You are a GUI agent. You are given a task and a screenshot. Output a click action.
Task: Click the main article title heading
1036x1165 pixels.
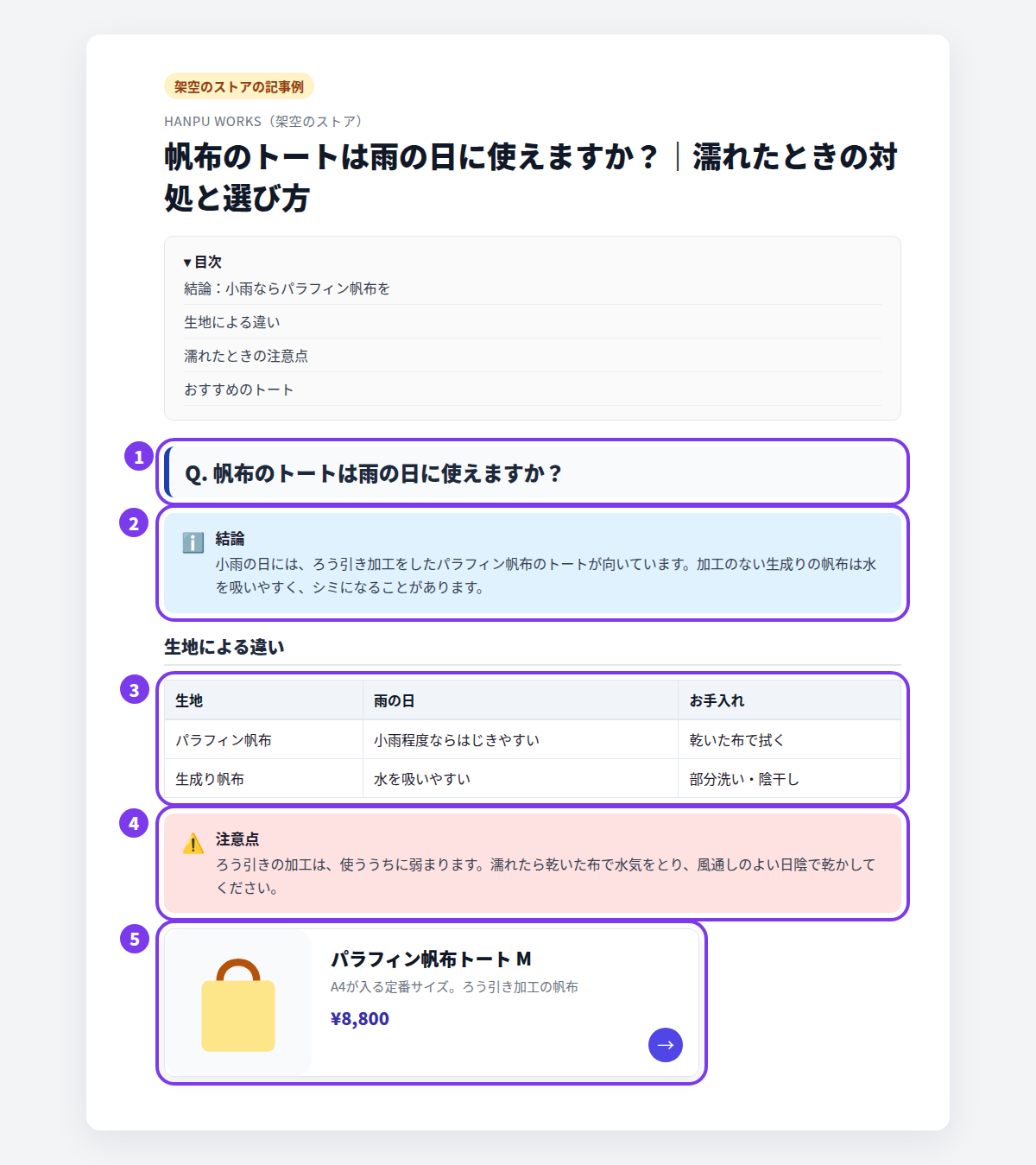point(532,177)
